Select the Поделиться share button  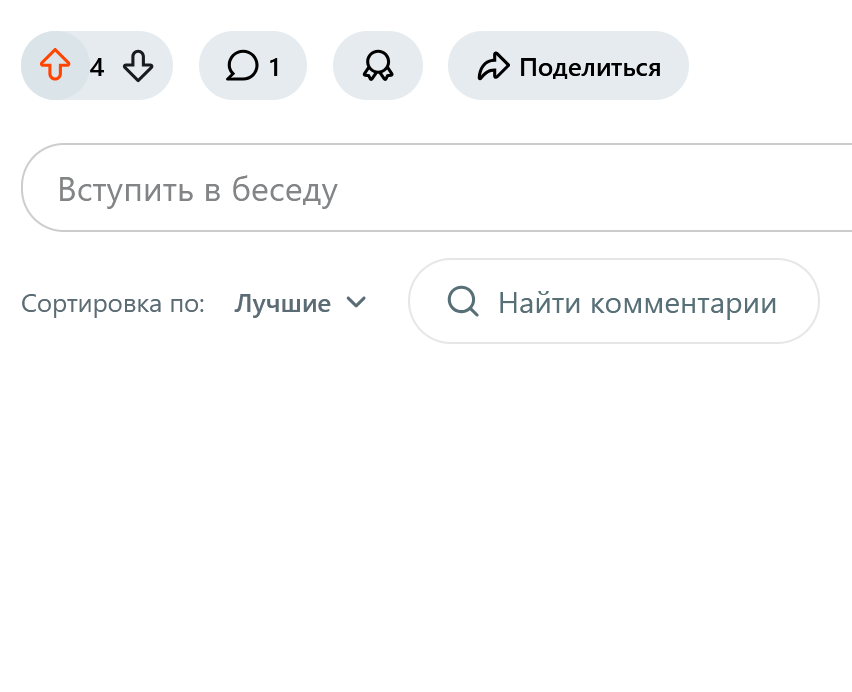[568, 66]
